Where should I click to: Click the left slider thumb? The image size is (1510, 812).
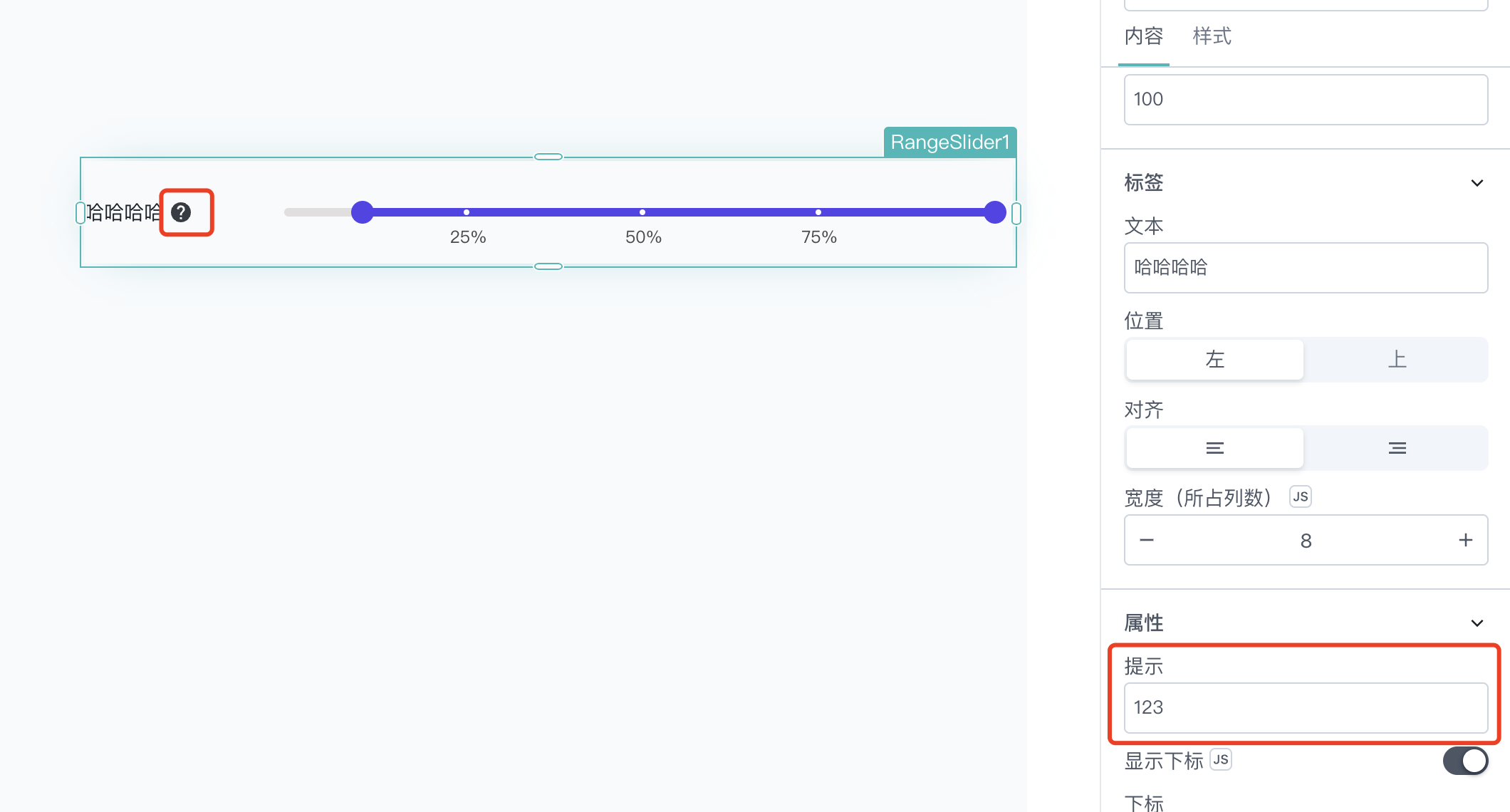[x=363, y=212]
